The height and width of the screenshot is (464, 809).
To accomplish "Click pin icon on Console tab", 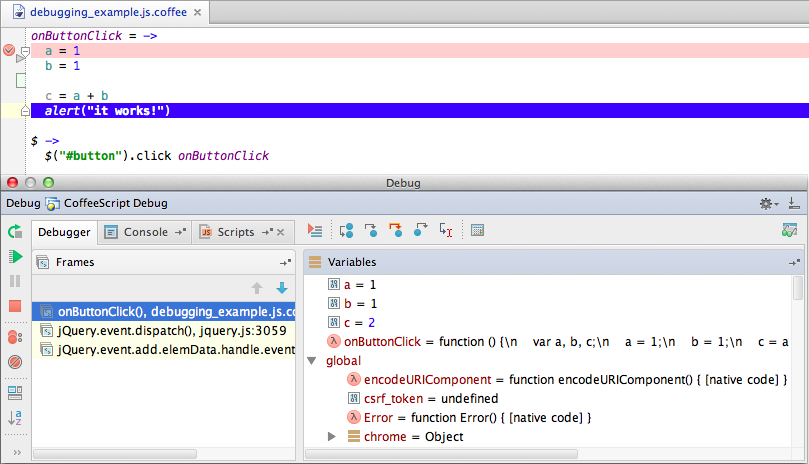I will click(x=180, y=232).
